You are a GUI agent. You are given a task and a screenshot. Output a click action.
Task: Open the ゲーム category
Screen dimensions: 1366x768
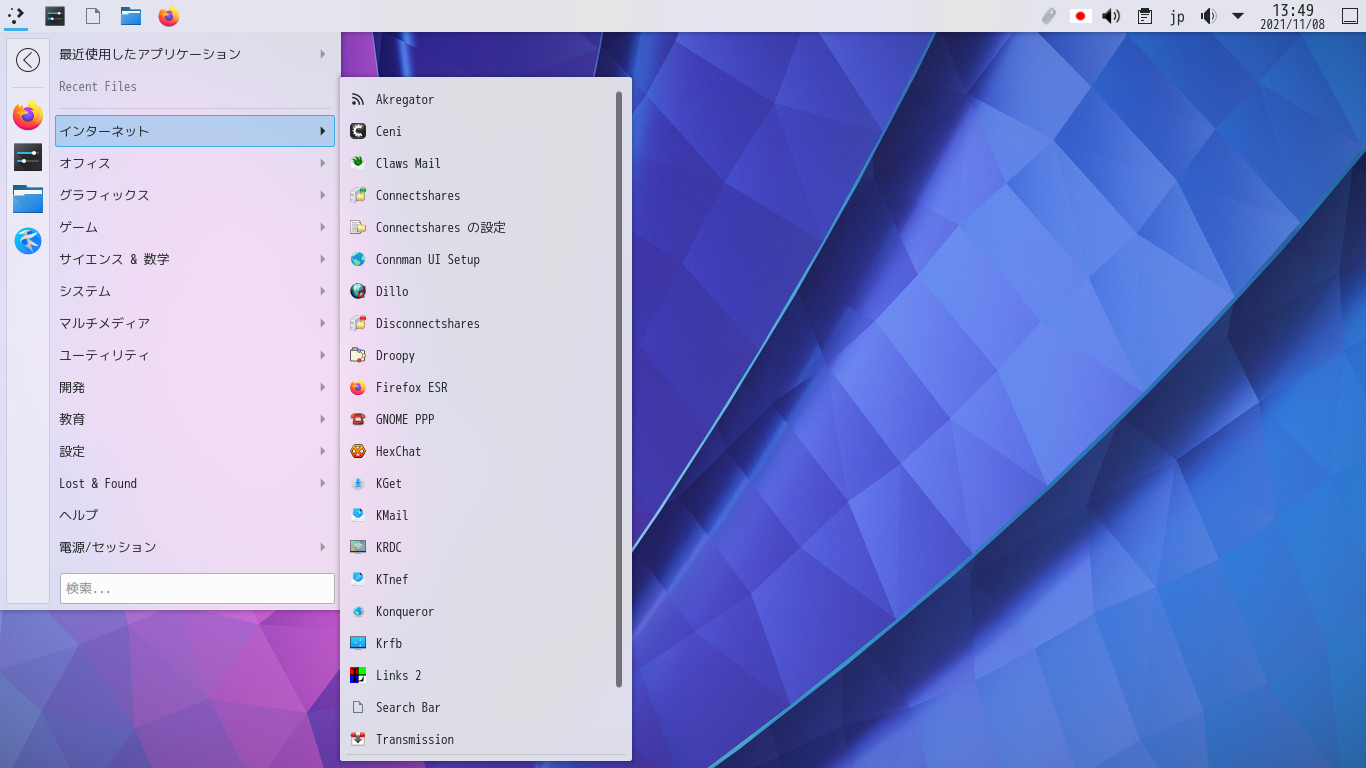(x=195, y=227)
